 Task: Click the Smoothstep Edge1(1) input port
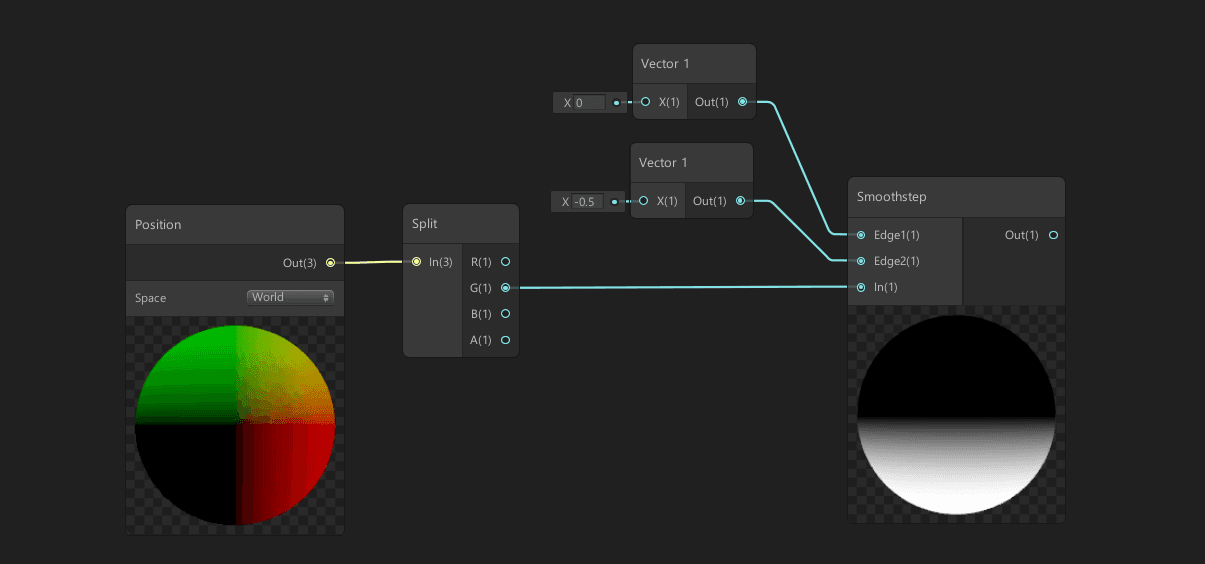(861, 235)
